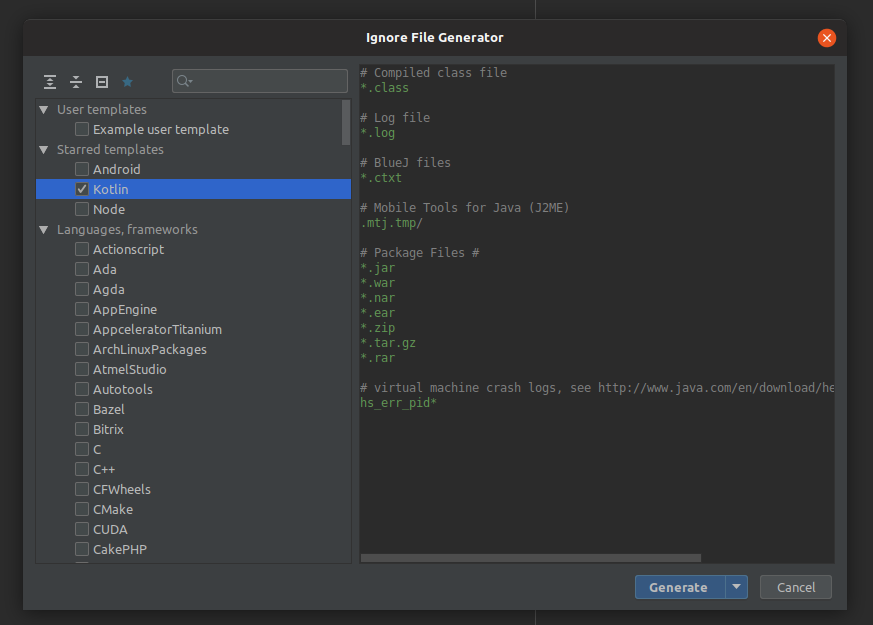Select the Node row label
The width and height of the screenshot is (873, 625).
coord(109,209)
